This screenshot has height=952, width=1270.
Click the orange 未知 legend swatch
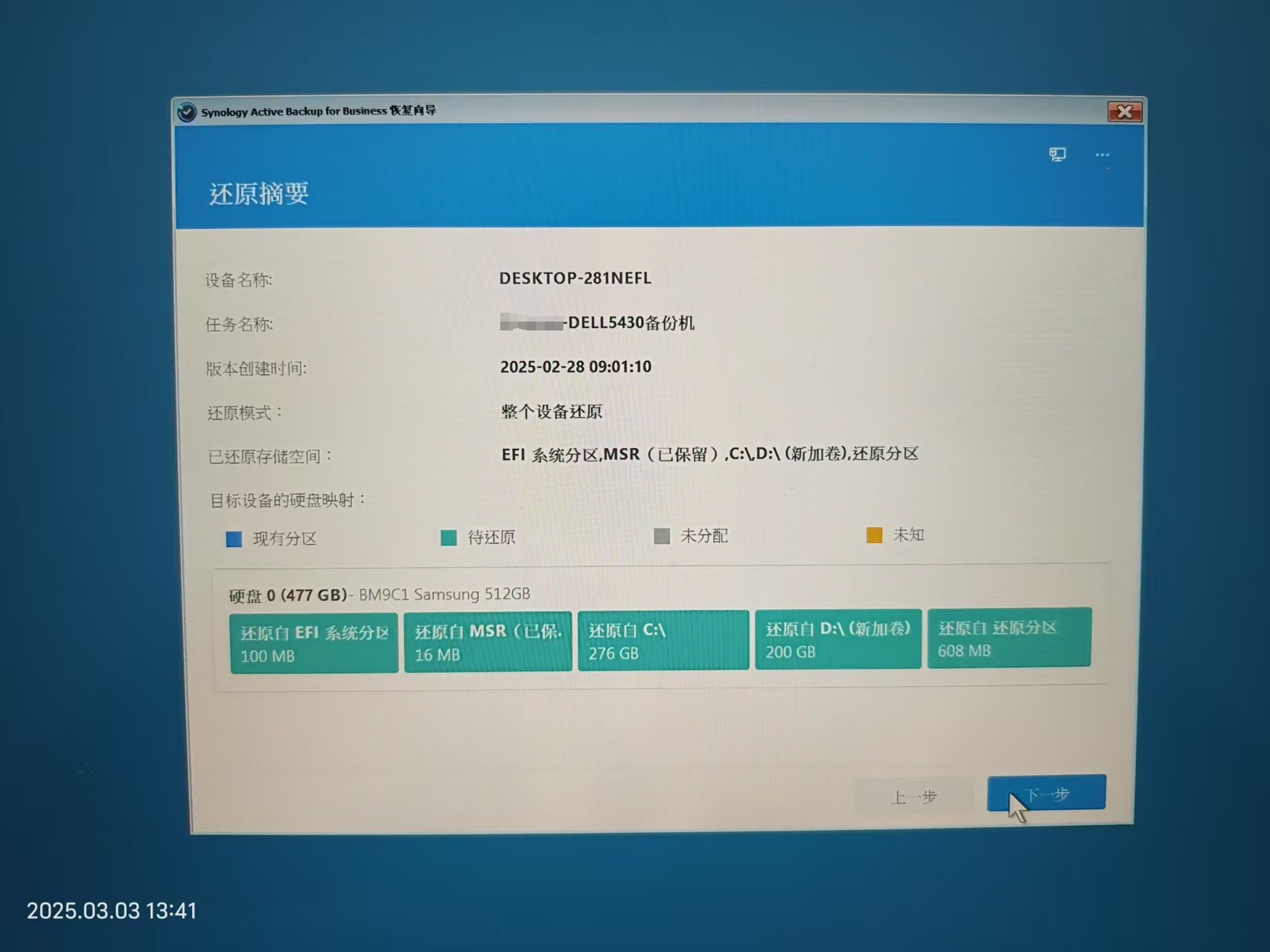click(x=874, y=535)
